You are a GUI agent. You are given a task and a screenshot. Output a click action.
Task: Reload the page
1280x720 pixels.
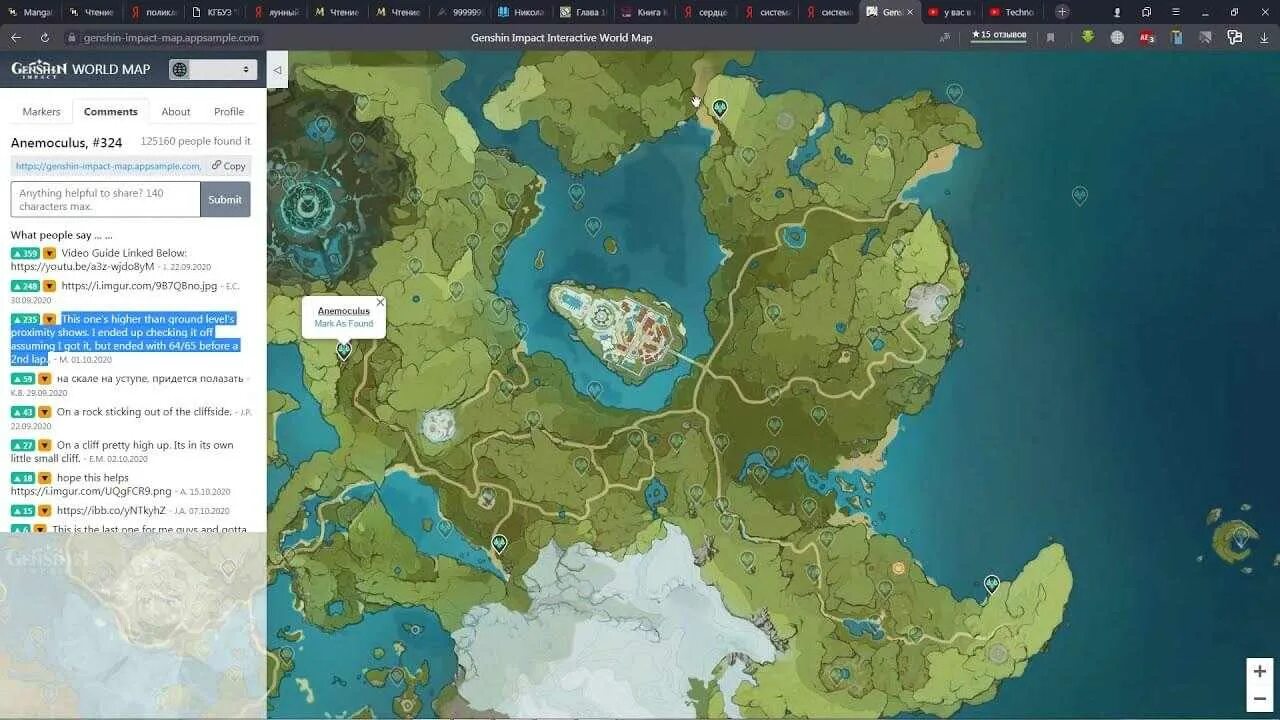pos(45,37)
